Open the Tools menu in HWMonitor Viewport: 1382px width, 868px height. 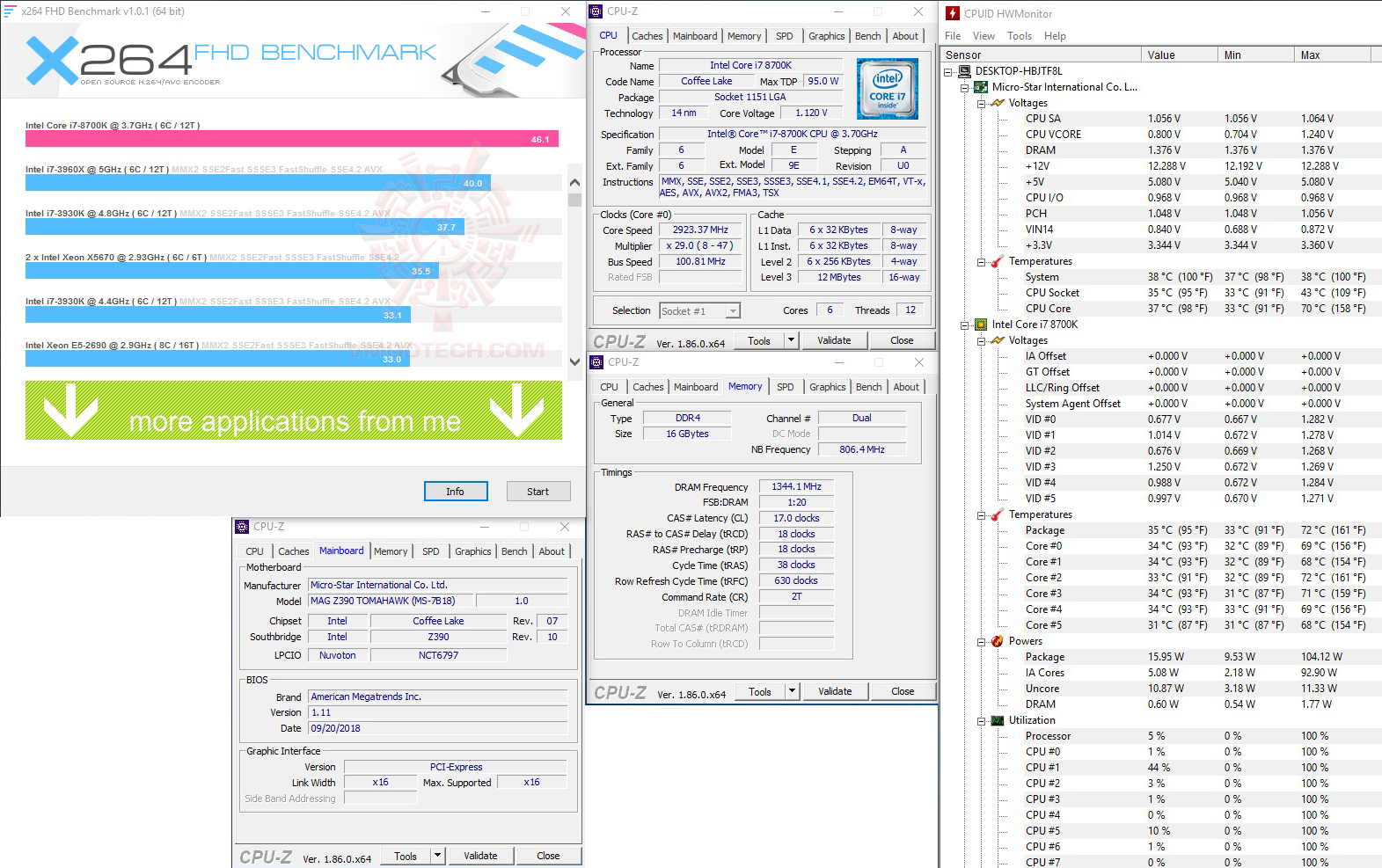point(1020,36)
